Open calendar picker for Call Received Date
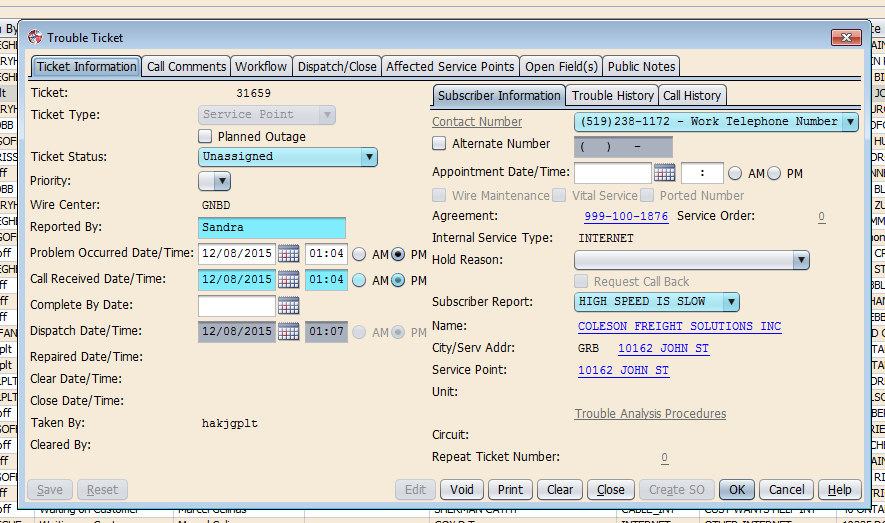The image size is (885, 523). click(288, 280)
